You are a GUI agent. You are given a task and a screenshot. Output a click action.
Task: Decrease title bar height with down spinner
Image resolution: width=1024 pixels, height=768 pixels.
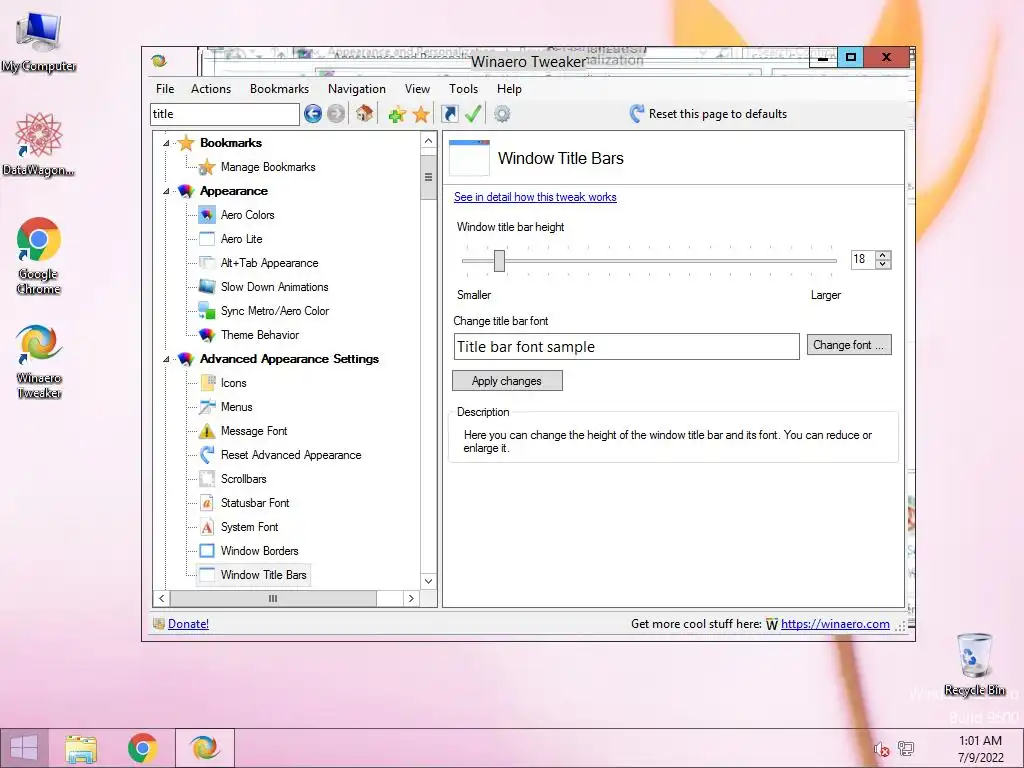(883, 264)
